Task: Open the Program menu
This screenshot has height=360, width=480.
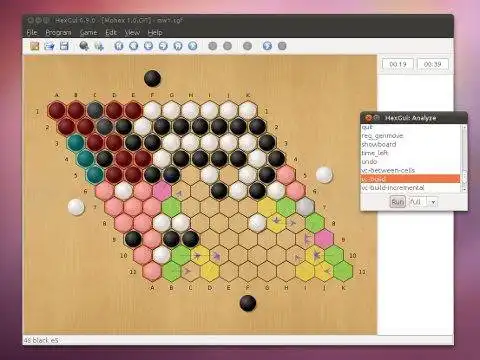Action: tap(58, 32)
